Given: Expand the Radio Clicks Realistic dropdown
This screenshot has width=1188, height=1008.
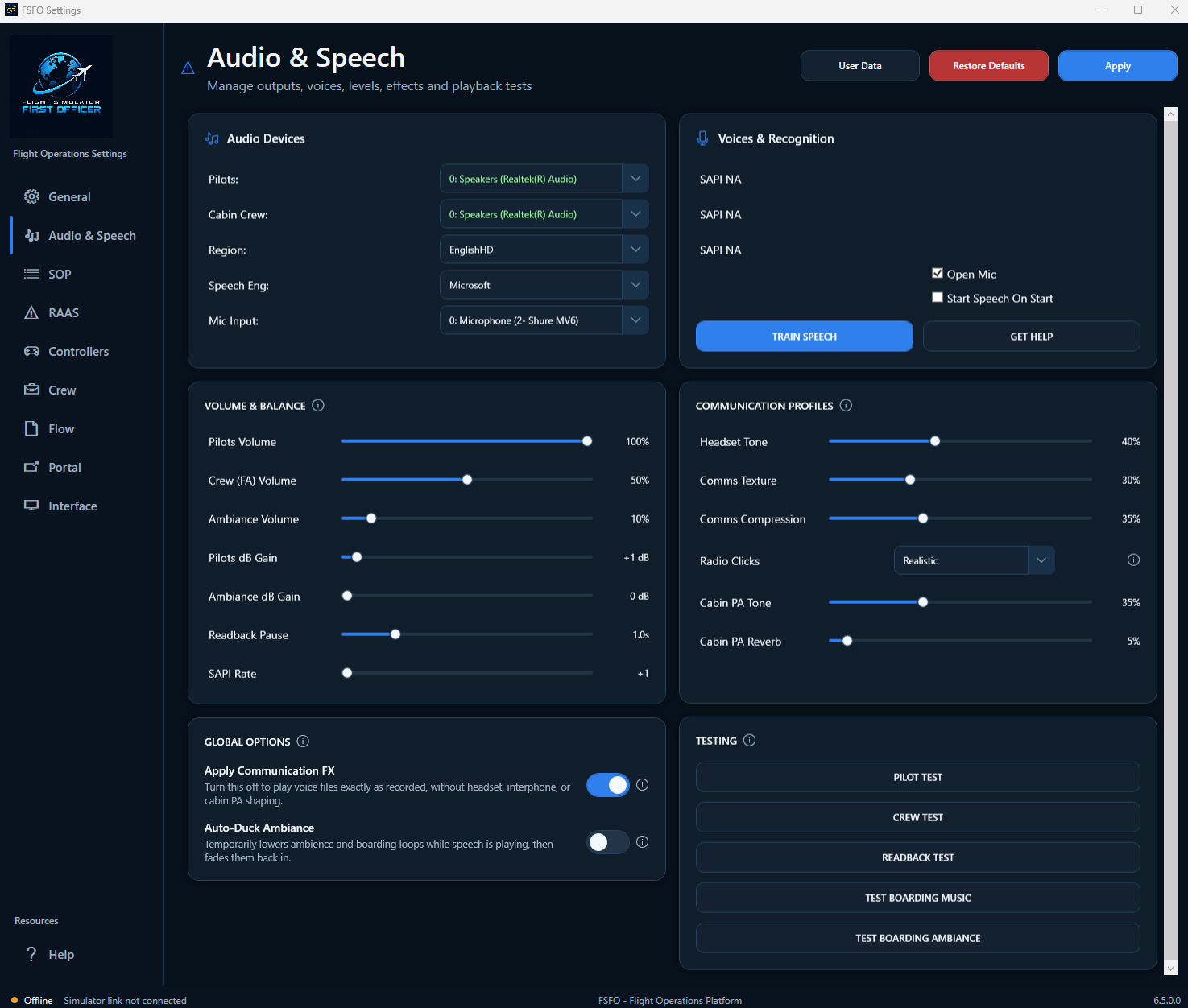Looking at the screenshot, I should point(975,560).
